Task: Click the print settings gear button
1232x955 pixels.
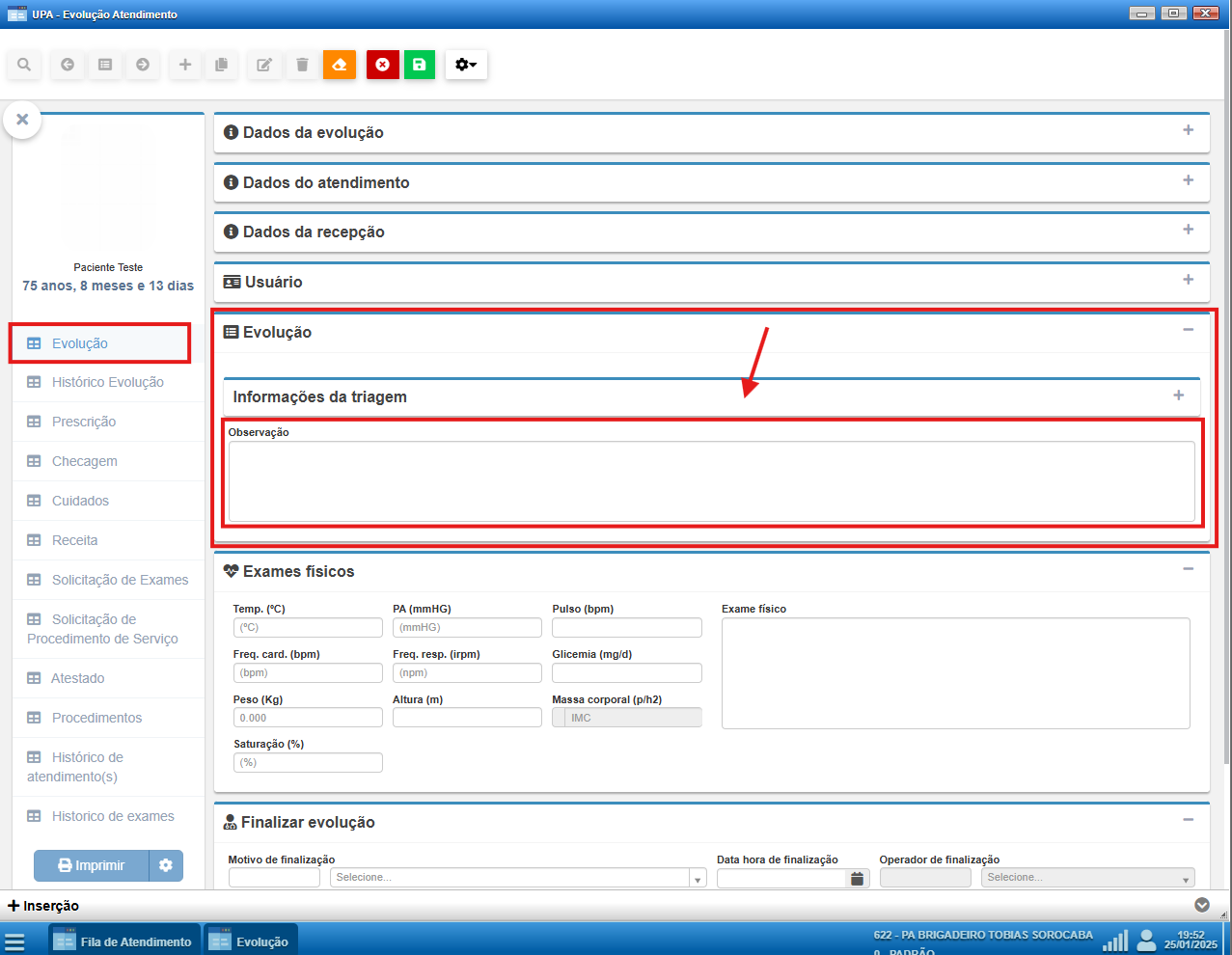Action: pyautogui.click(x=166, y=865)
